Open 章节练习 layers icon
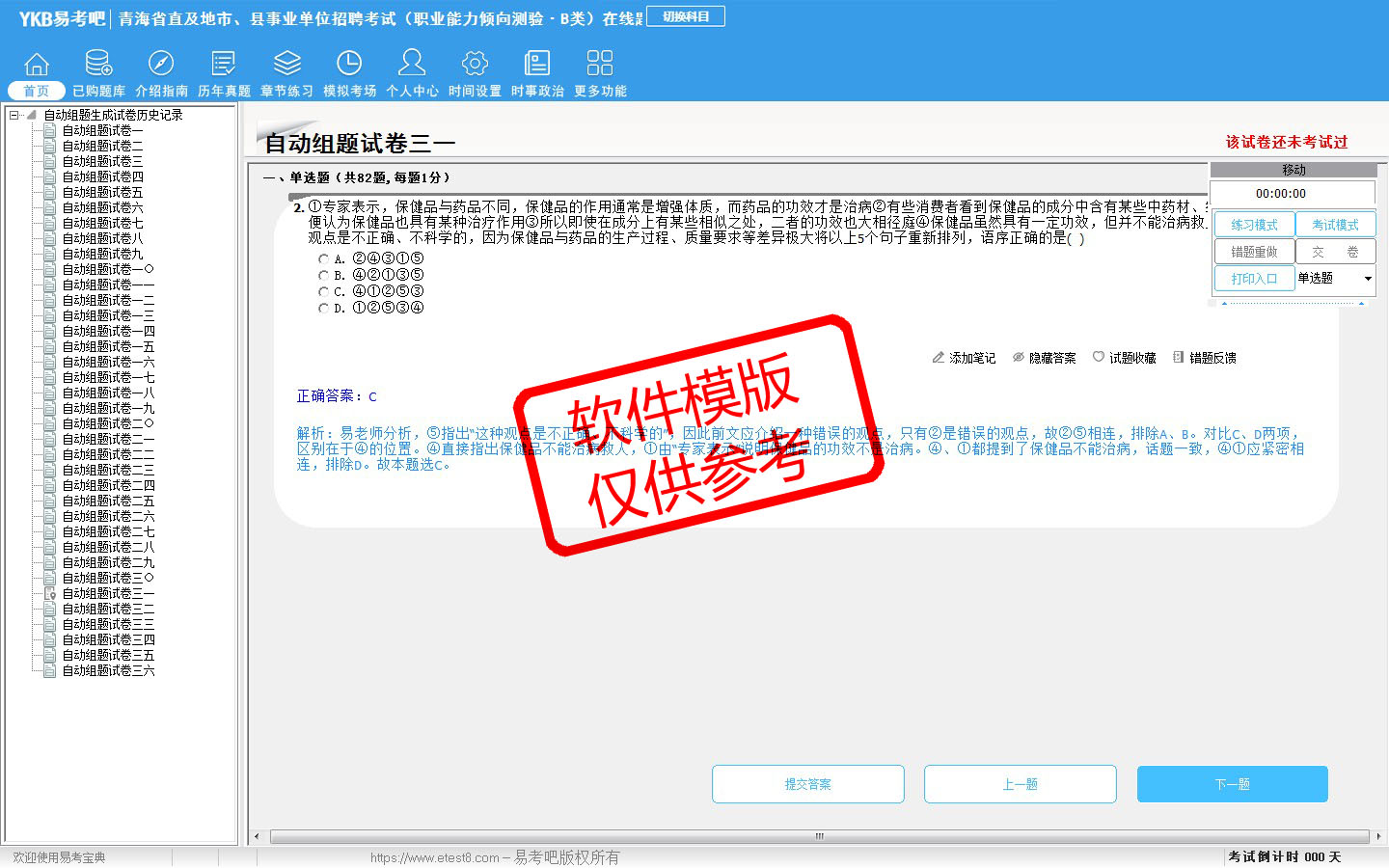The image size is (1389, 868). (286, 65)
